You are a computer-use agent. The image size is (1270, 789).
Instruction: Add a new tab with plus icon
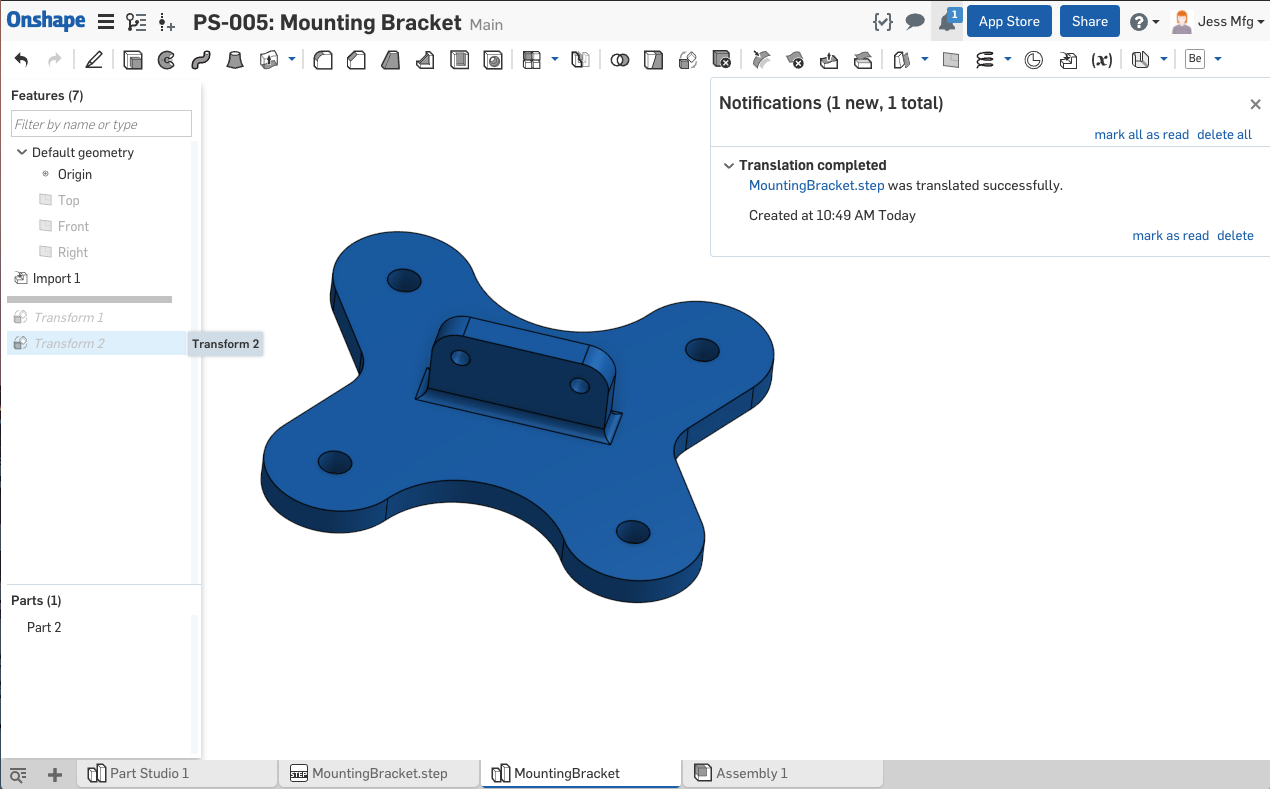point(55,774)
